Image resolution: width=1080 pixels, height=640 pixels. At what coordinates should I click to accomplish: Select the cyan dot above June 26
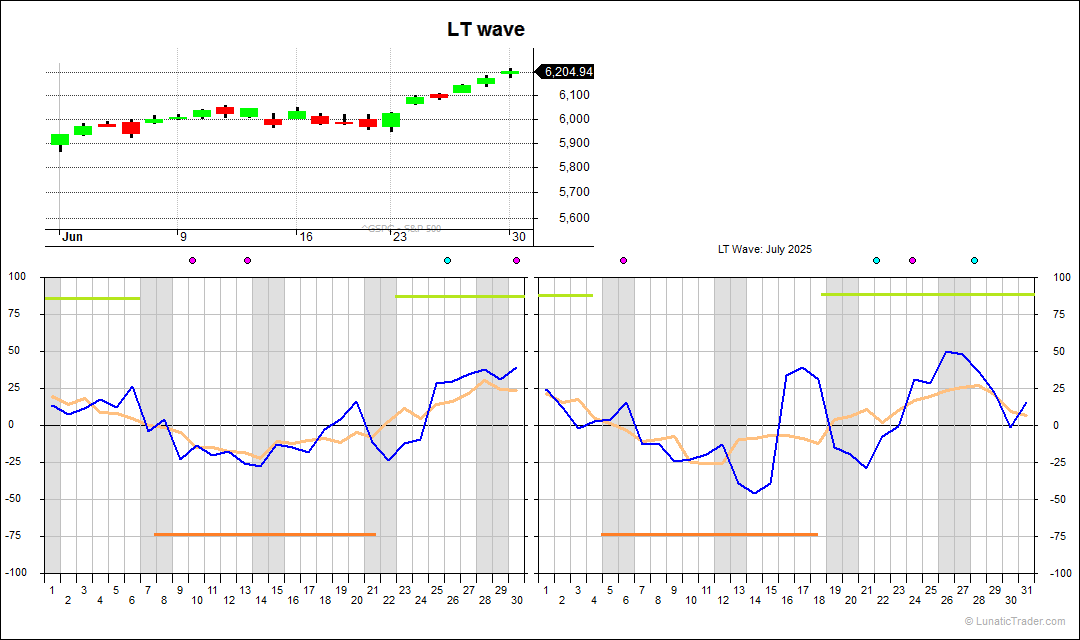click(x=447, y=261)
